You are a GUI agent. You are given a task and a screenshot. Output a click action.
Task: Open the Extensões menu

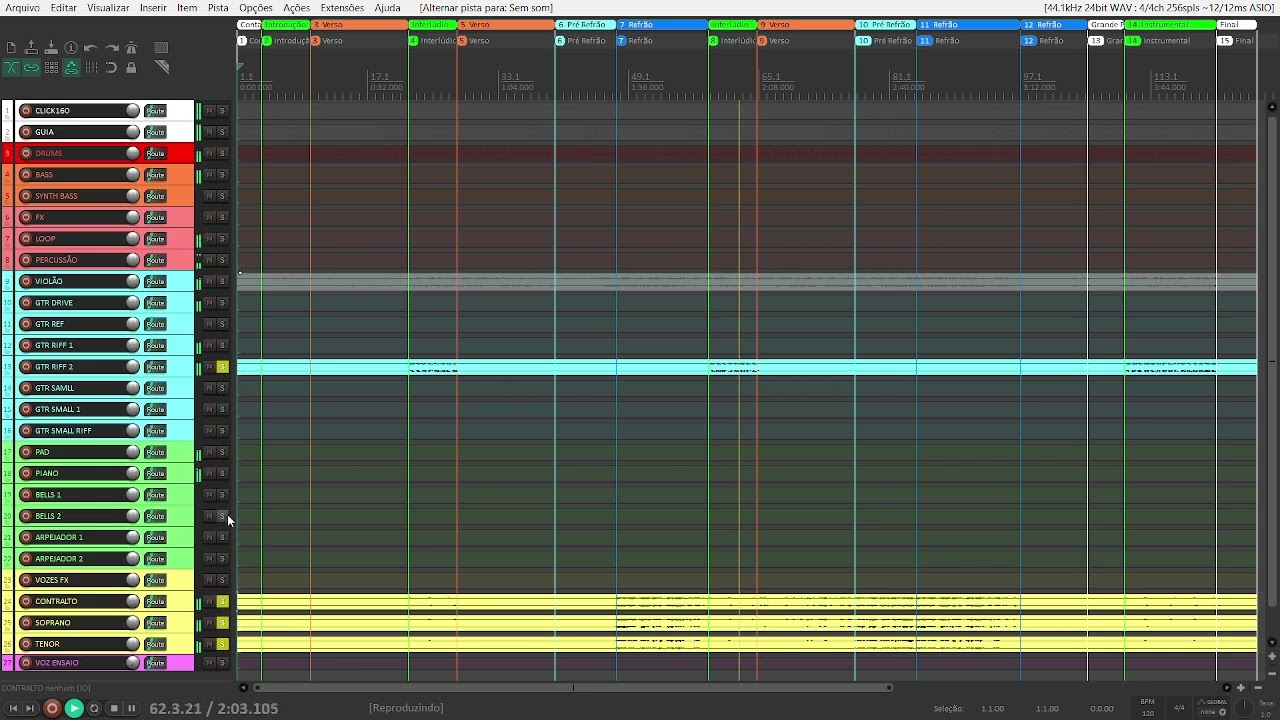(x=342, y=8)
